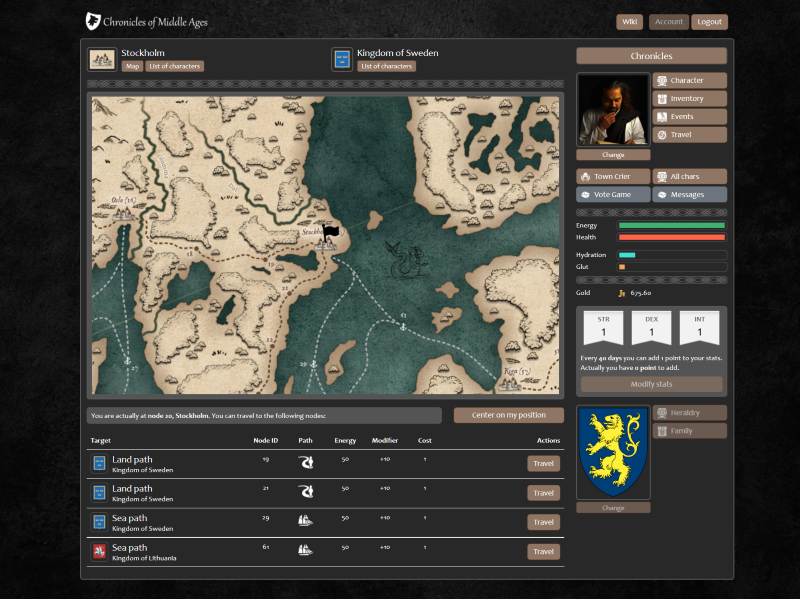800x600 pixels.
Task: View the Family panel
Action: (x=688, y=430)
